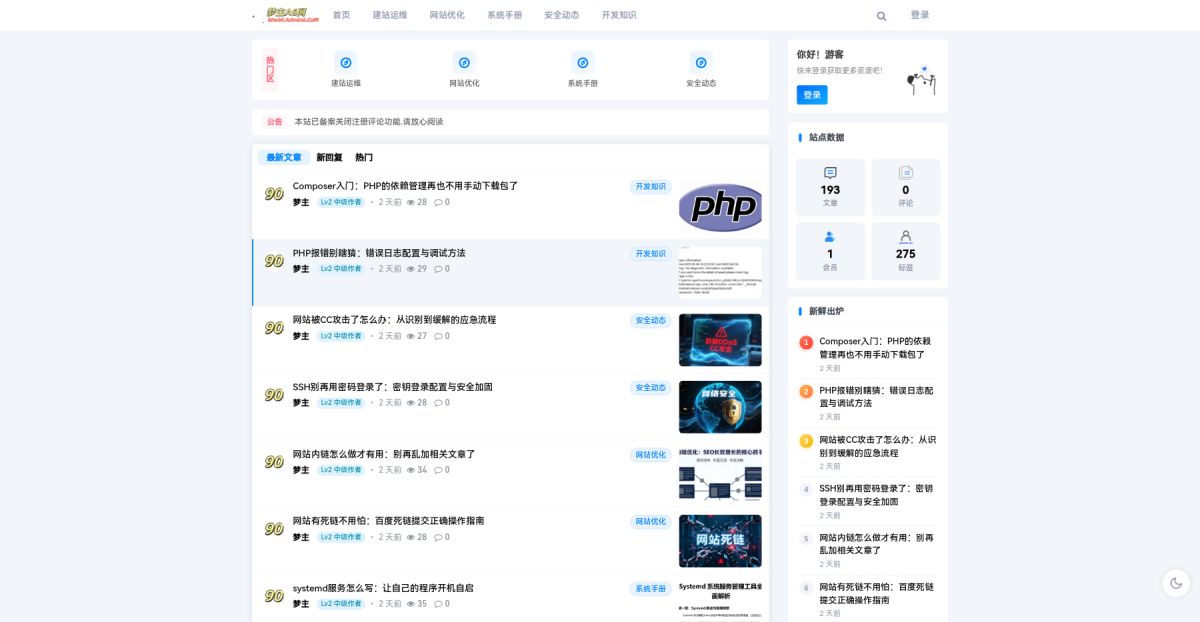Open article SSH别再用密码登录了 title
The image size is (1200, 622).
pyautogui.click(x=392, y=387)
